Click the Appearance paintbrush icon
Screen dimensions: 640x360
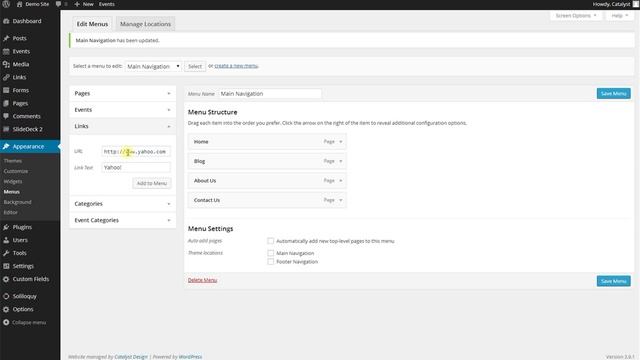(x=6, y=146)
